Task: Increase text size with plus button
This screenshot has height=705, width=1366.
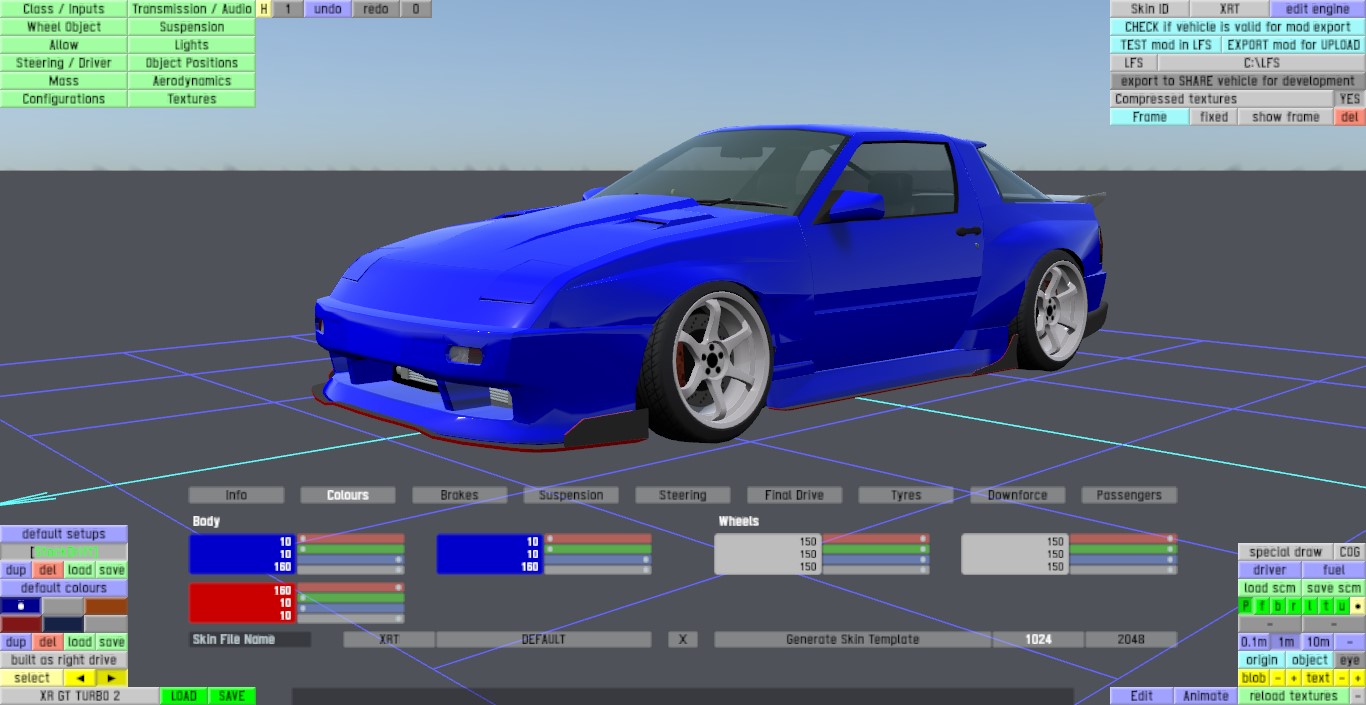Action: 1358,678
